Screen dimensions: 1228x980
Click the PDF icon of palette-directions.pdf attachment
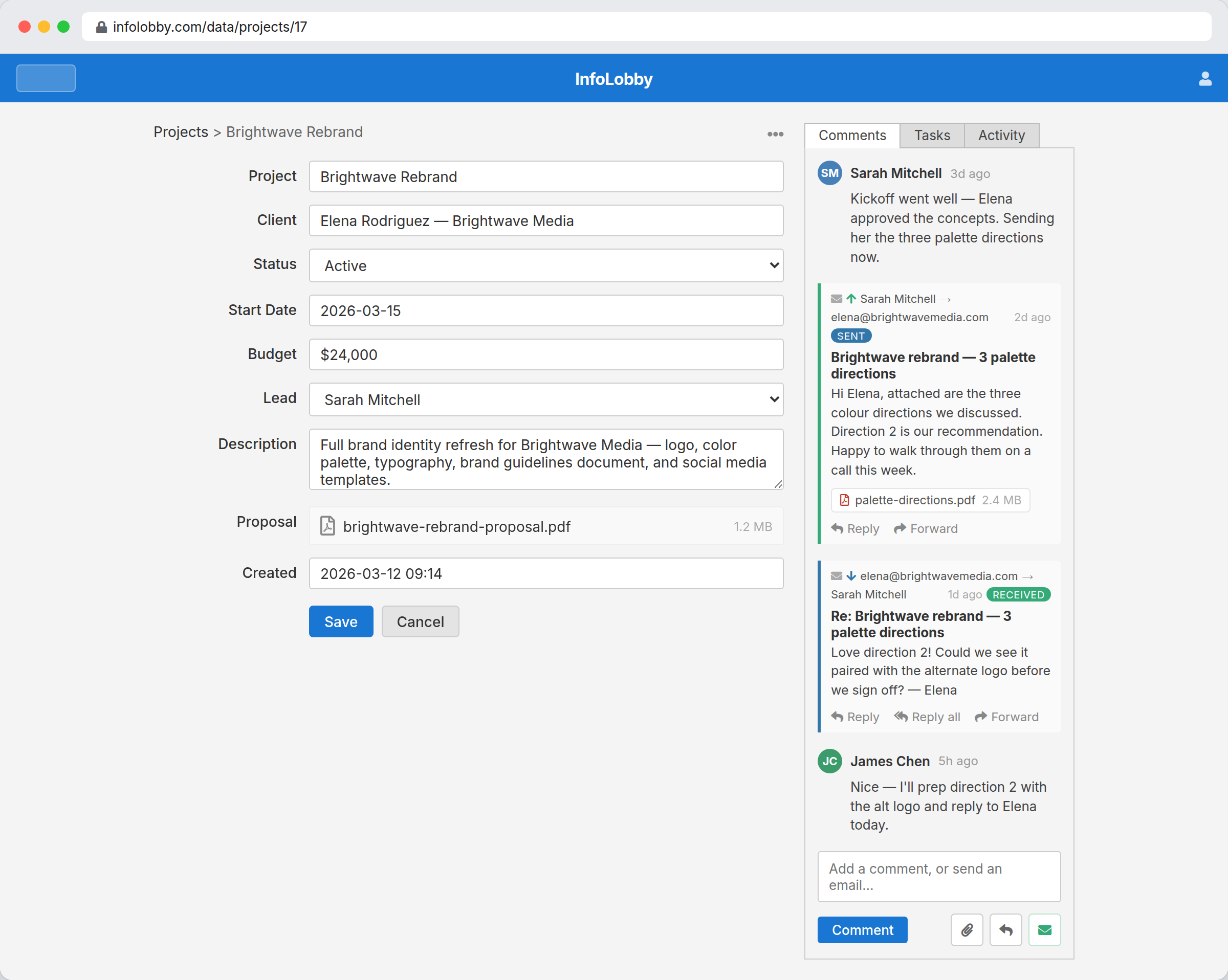(x=844, y=500)
